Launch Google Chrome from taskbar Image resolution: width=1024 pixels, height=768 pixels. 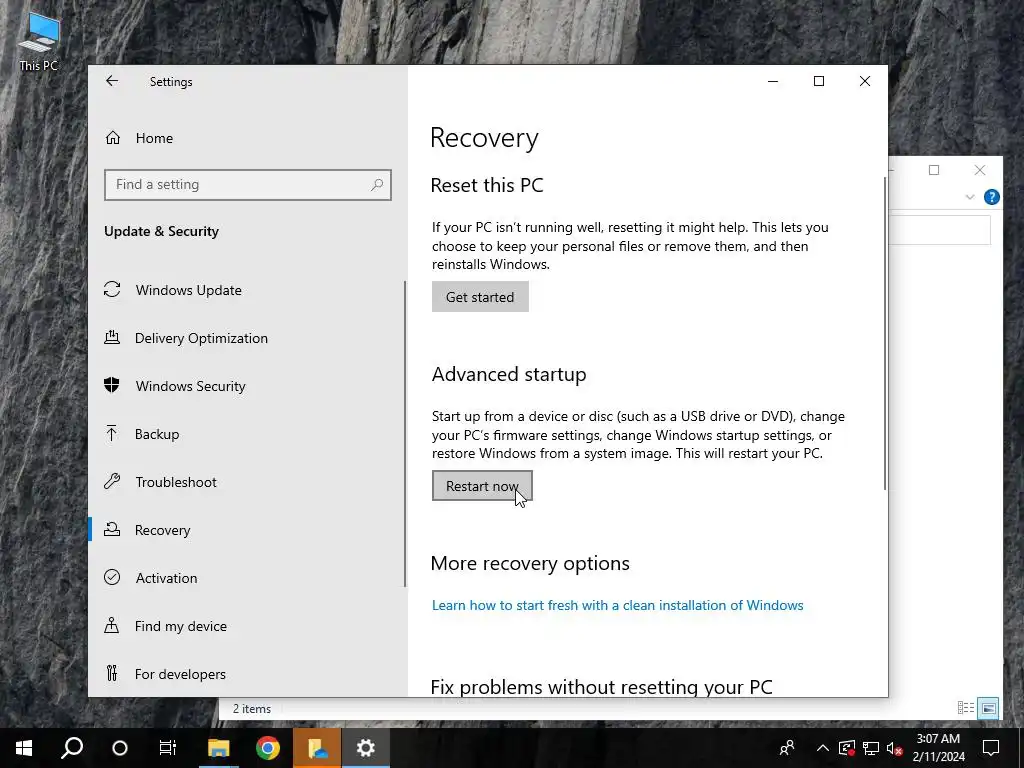[x=268, y=748]
